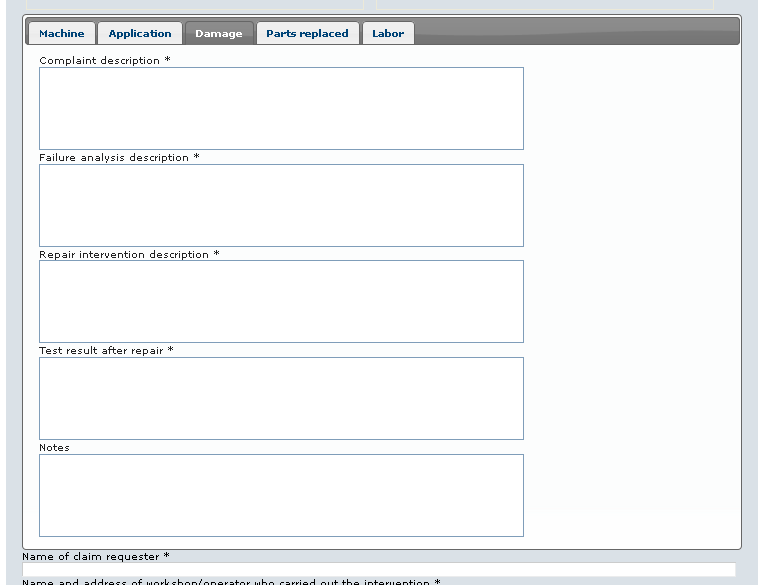
Task: Open the Application tab
Action: tap(140, 34)
